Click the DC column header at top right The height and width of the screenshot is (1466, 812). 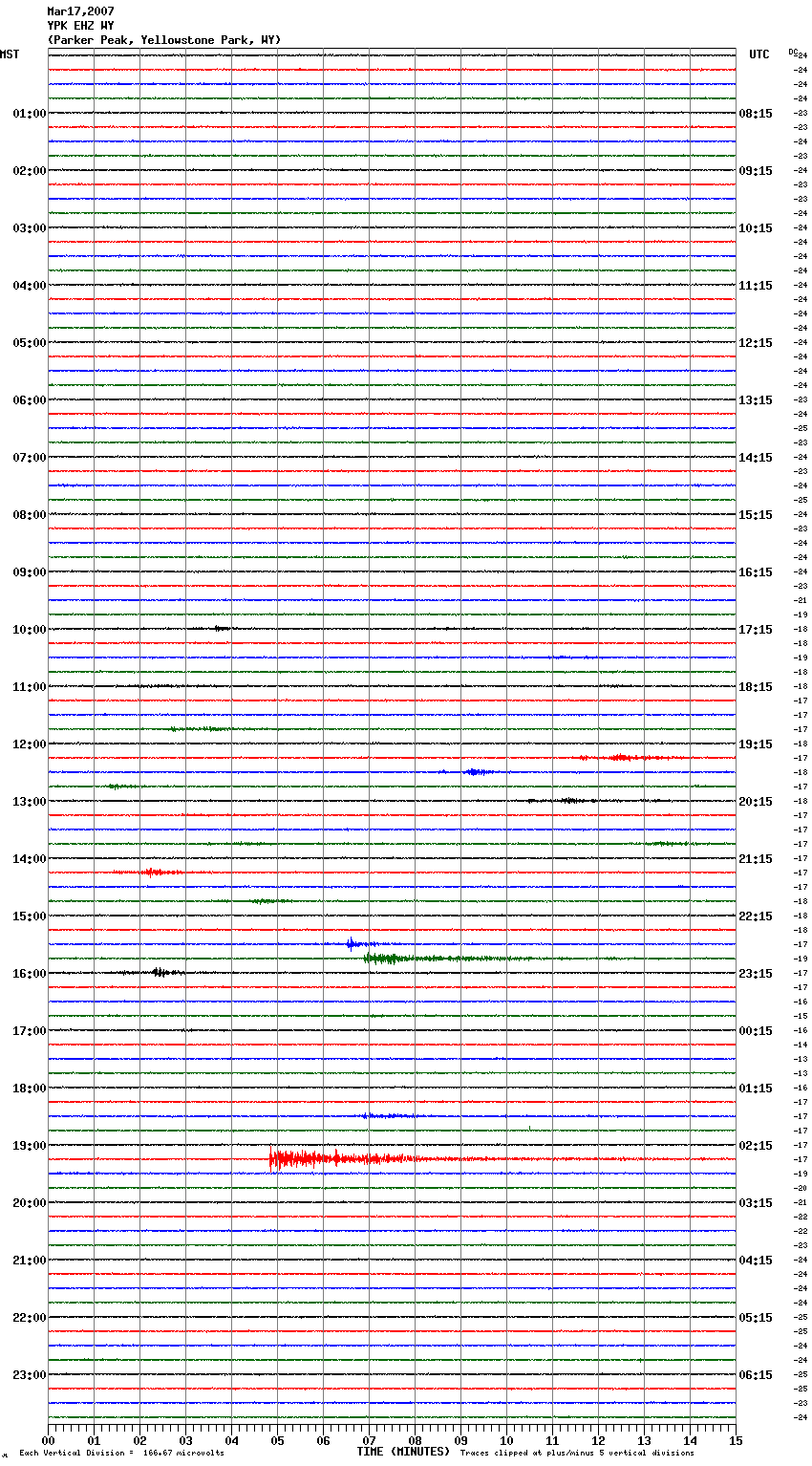pyautogui.click(x=794, y=52)
